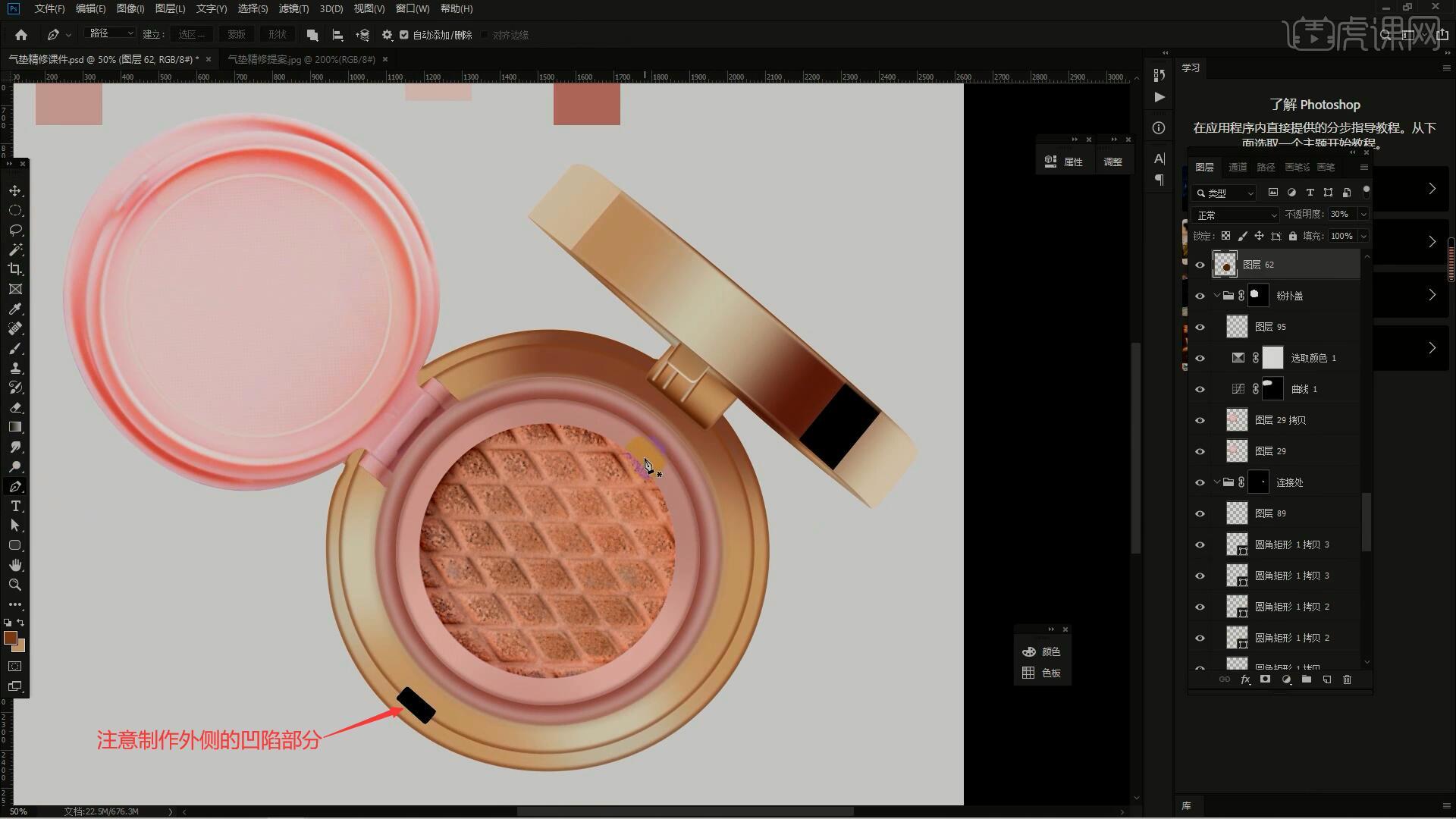Select the Horizontal Type tool
The height and width of the screenshot is (819, 1456).
(x=15, y=506)
